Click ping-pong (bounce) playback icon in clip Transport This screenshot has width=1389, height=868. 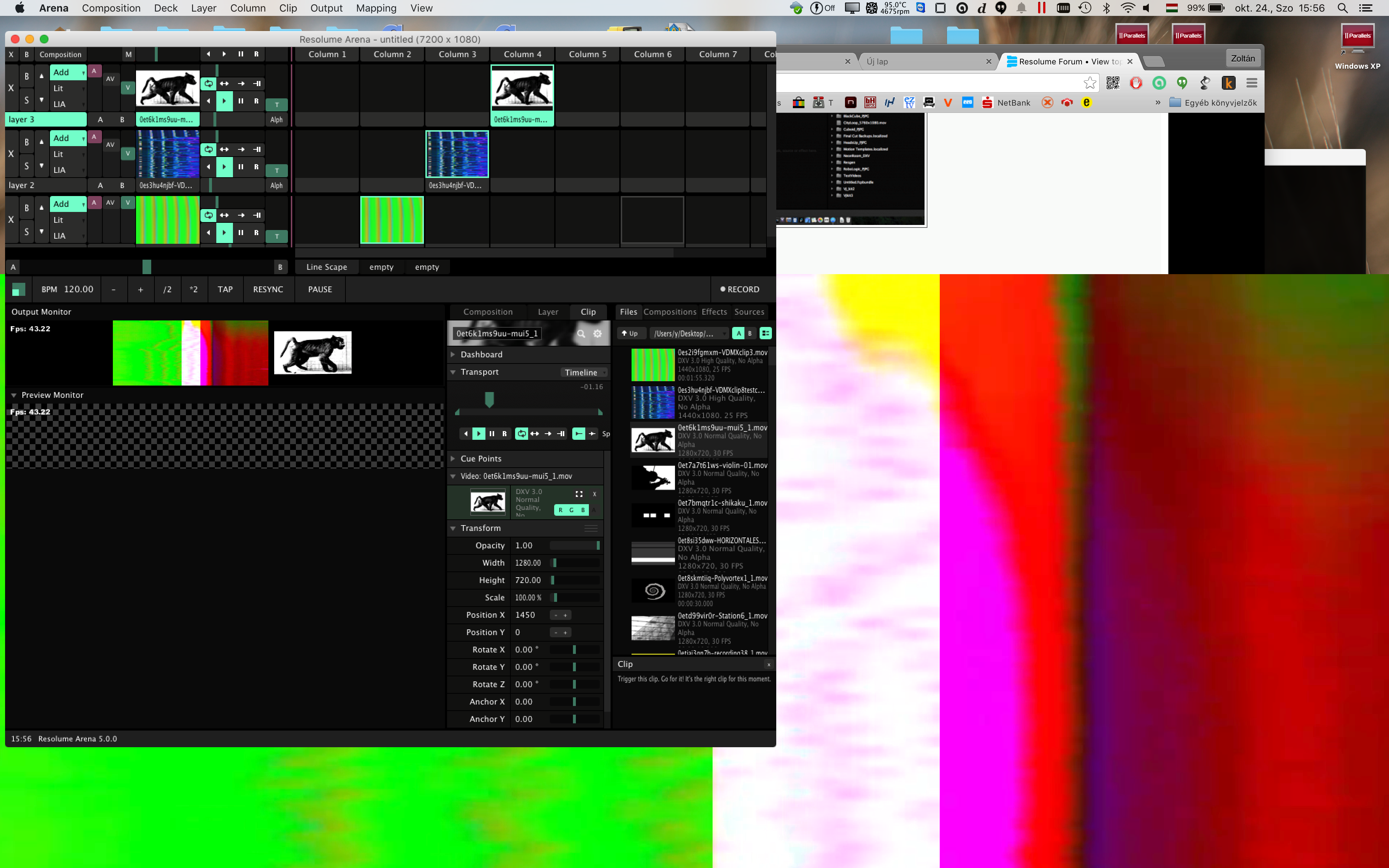534,433
